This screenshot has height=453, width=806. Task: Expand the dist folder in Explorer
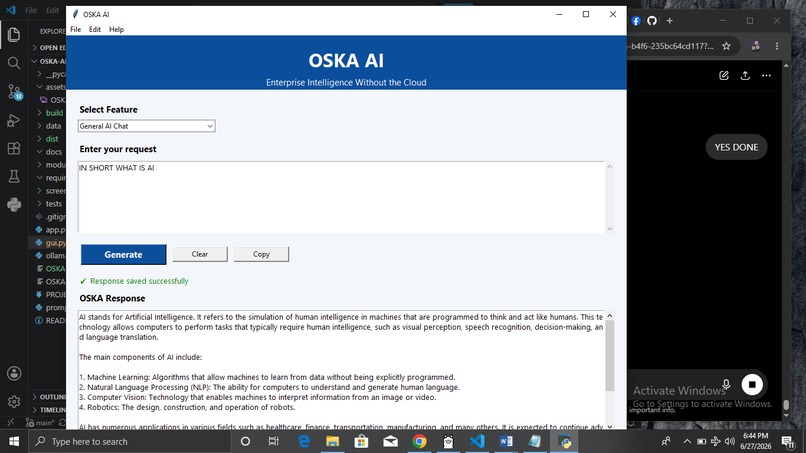tap(48, 139)
